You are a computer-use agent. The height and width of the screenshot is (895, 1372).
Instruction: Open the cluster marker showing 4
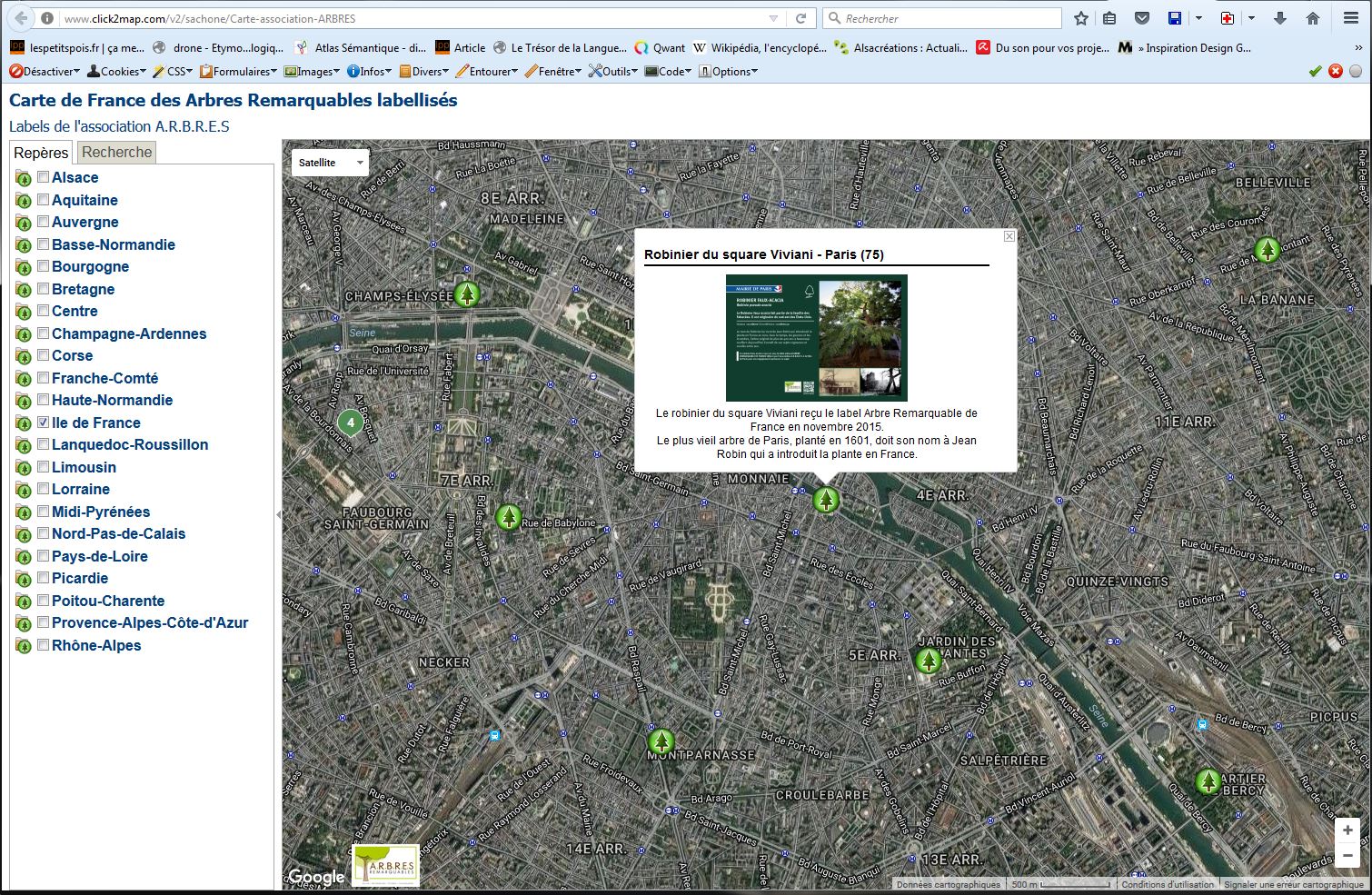coord(351,423)
